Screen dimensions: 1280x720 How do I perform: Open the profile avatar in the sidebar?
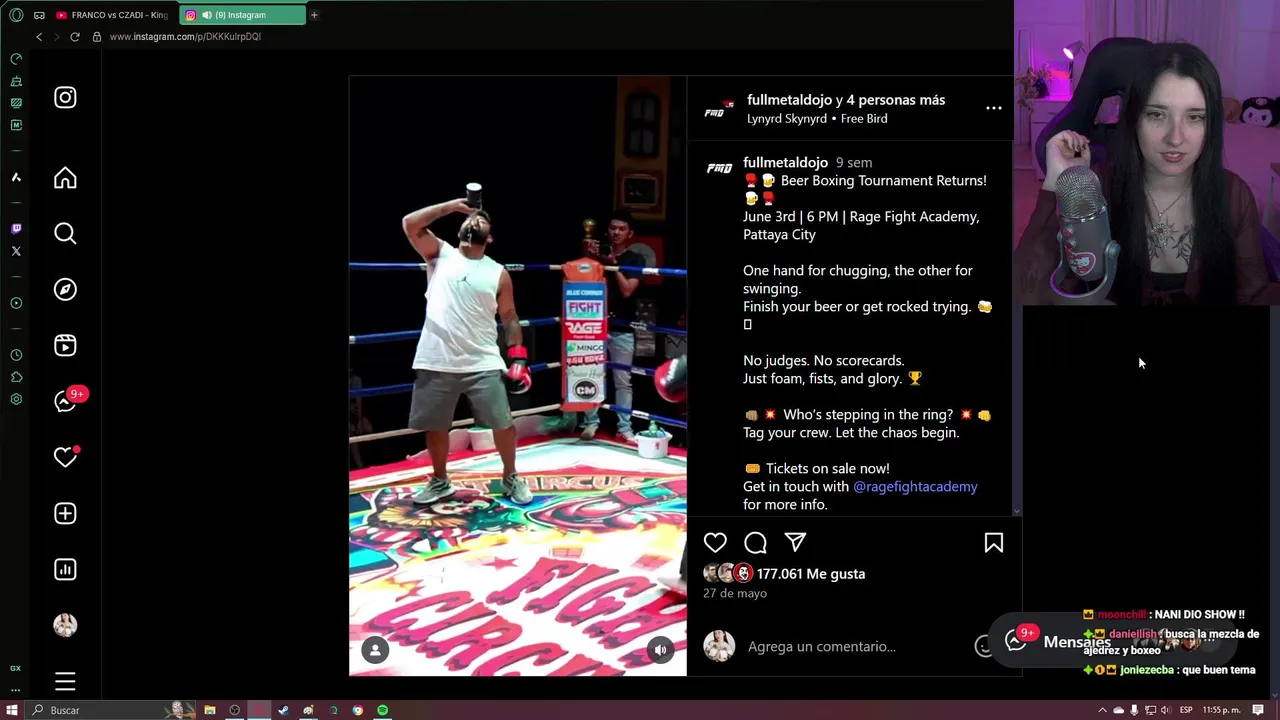click(65, 625)
